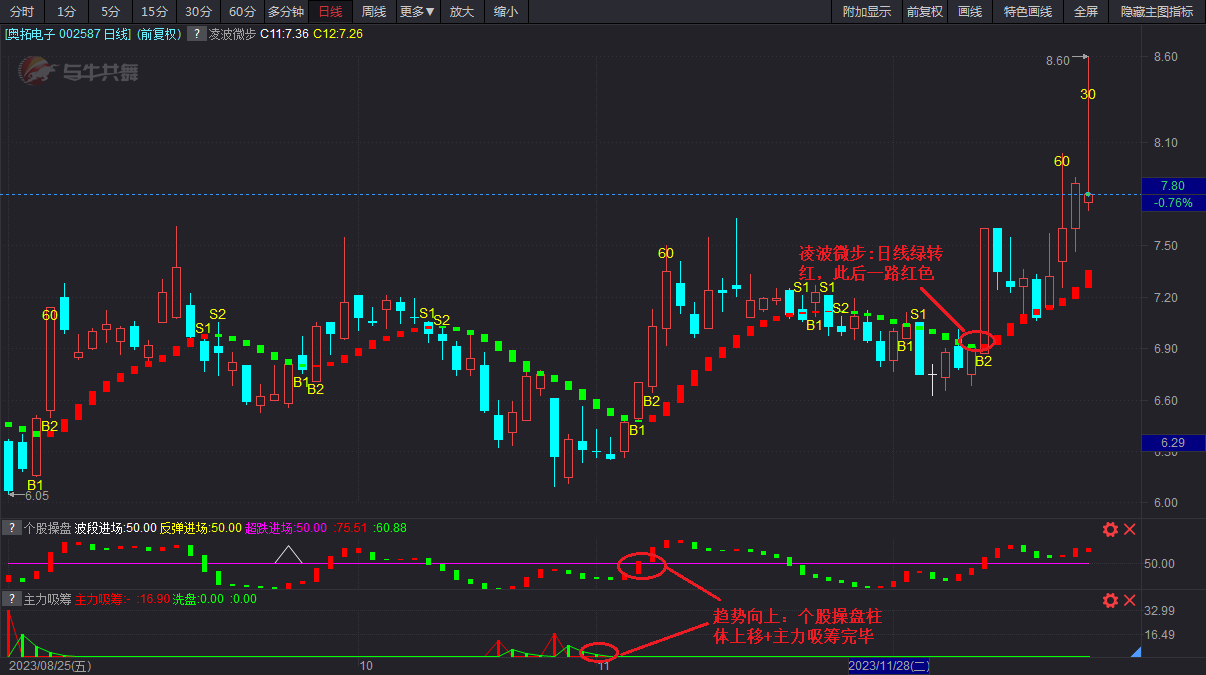Click the C11:7.36 indicator value
The height and width of the screenshot is (675, 1206).
pos(284,34)
